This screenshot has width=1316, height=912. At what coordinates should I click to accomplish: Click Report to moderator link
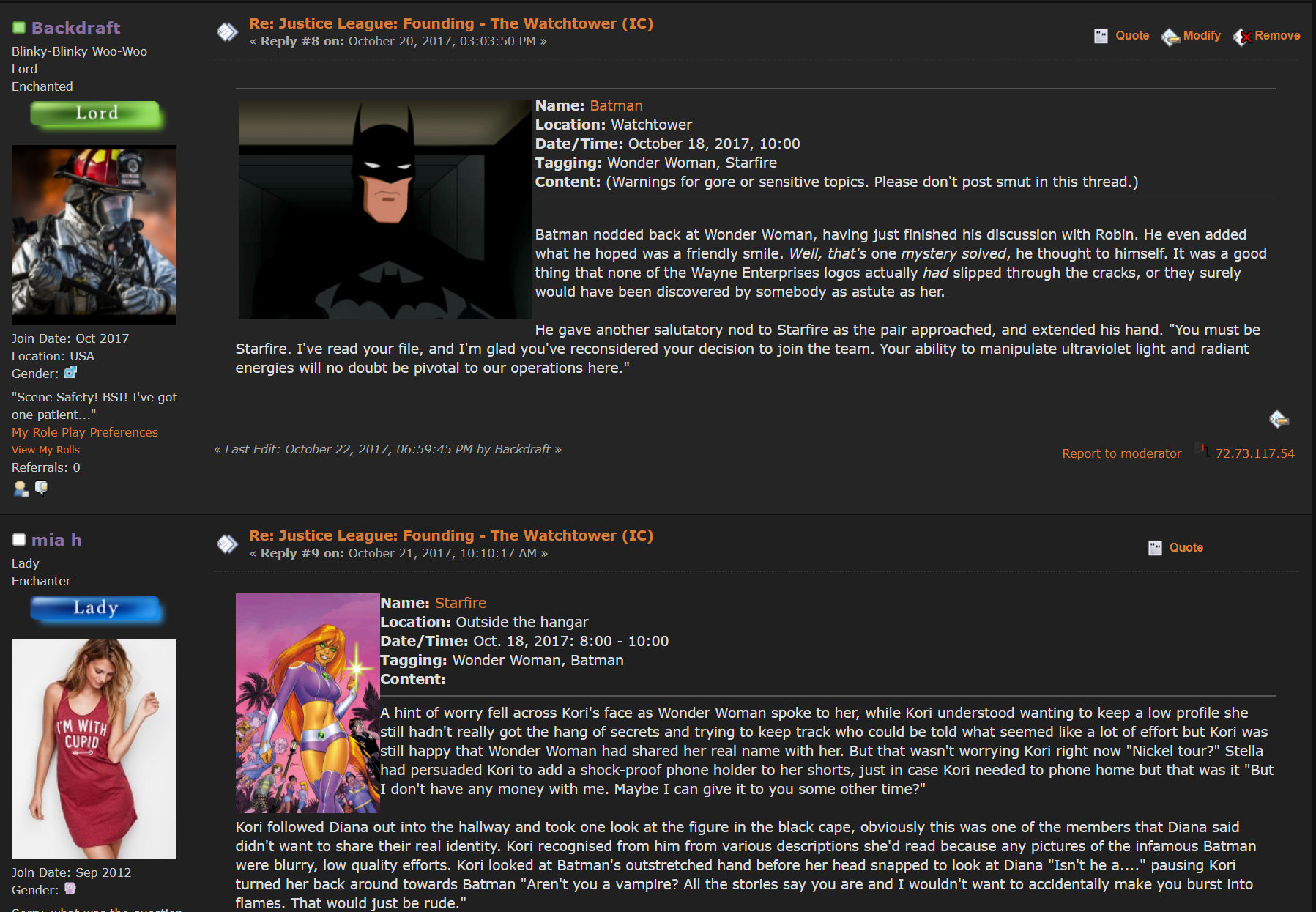pos(1121,453)
